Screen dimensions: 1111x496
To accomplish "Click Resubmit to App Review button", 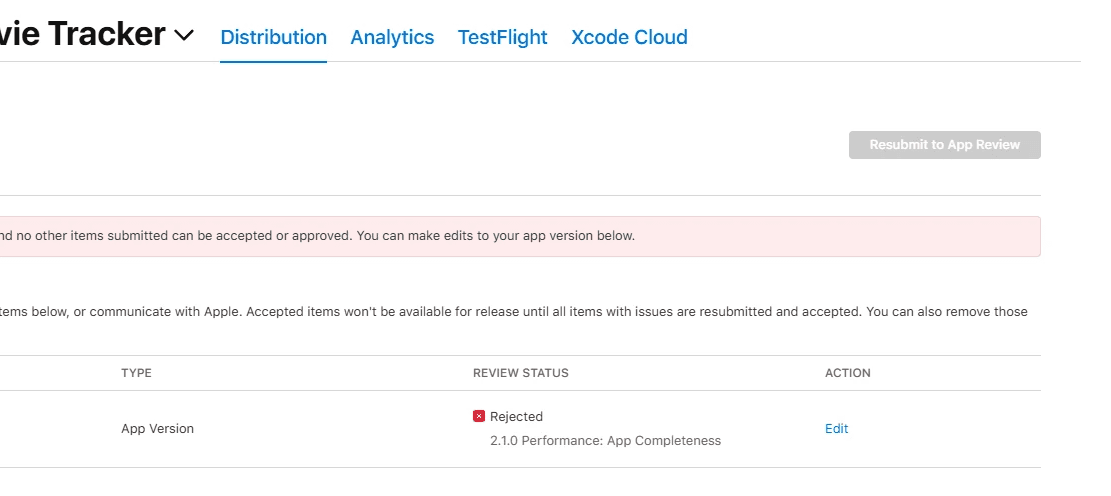I will pyautogui.click(x=944, y=145).
